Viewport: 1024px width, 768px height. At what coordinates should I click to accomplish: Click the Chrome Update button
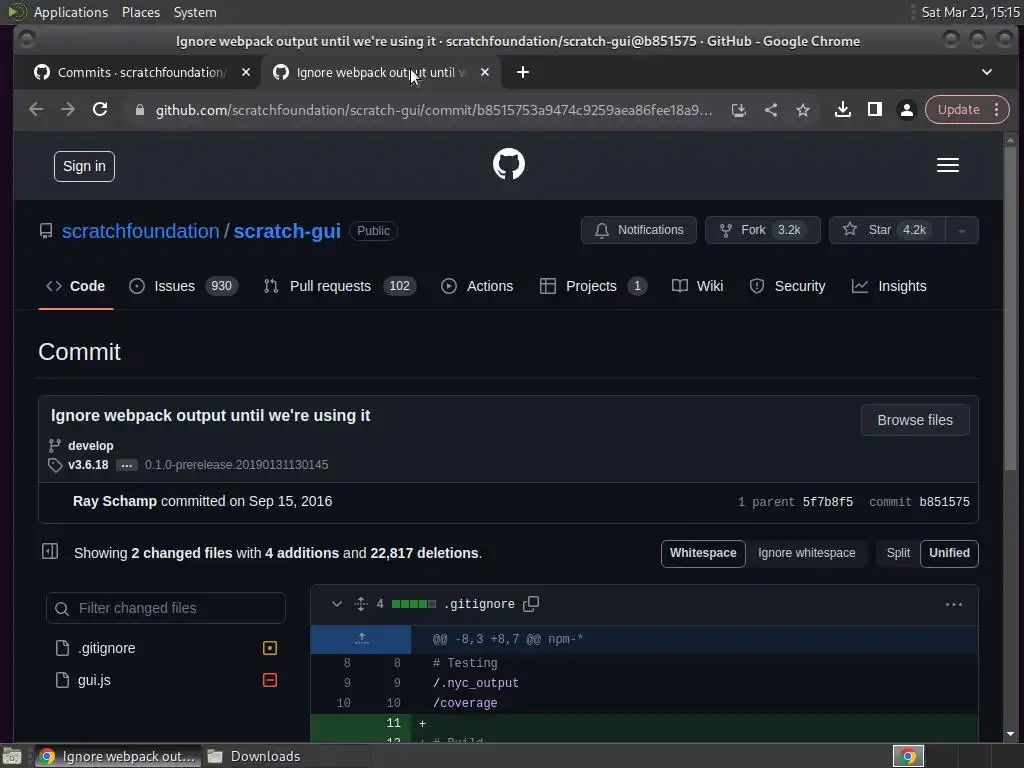click(959, 110)
